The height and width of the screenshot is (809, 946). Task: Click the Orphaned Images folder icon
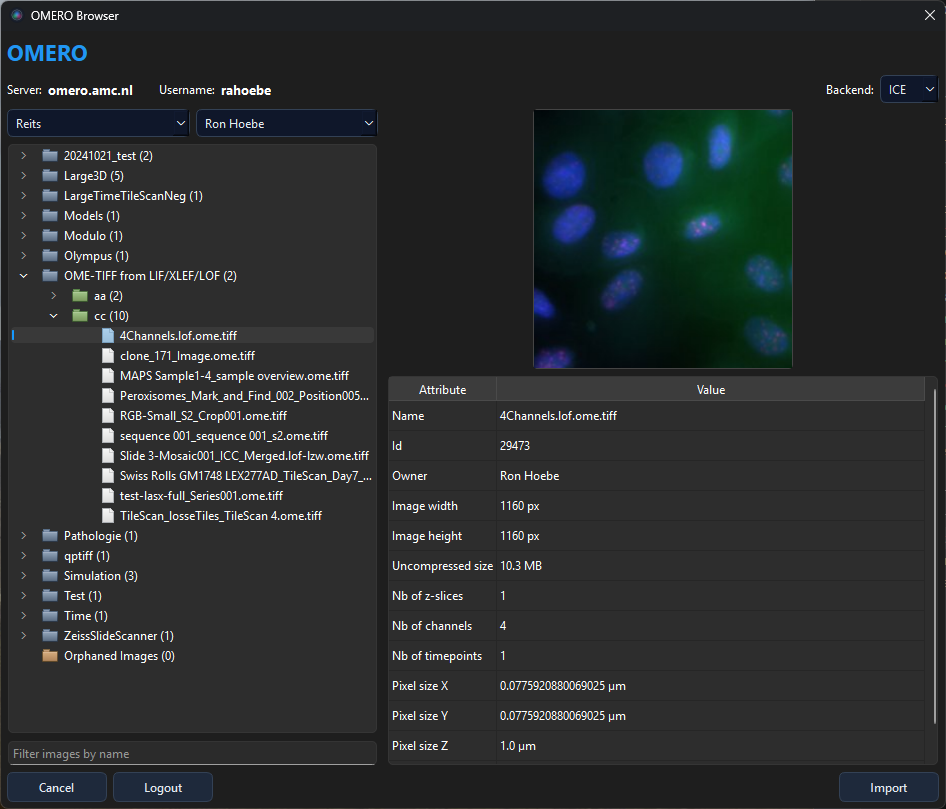(50, 656)
